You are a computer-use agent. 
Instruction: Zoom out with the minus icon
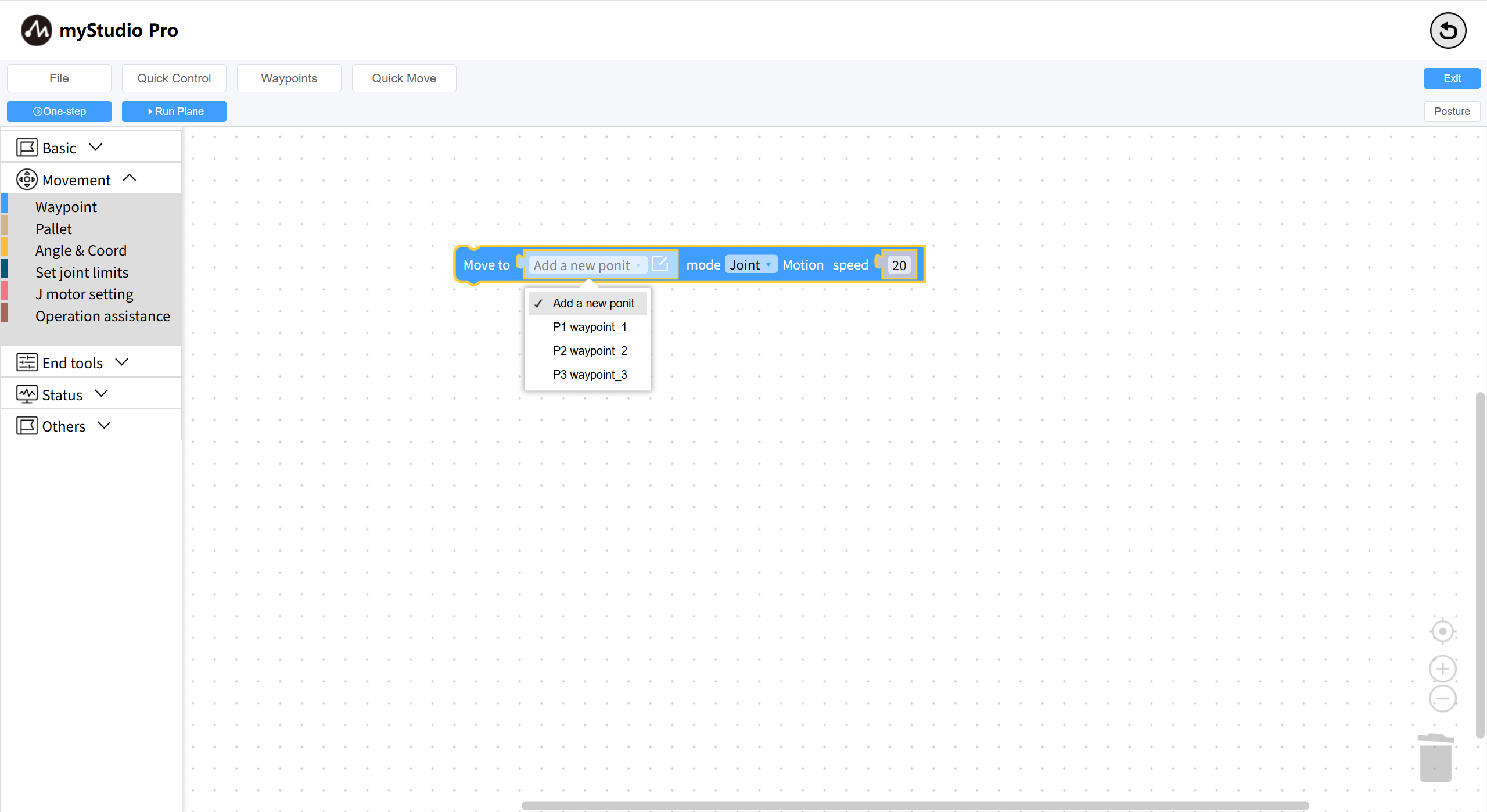point(1442,699)
